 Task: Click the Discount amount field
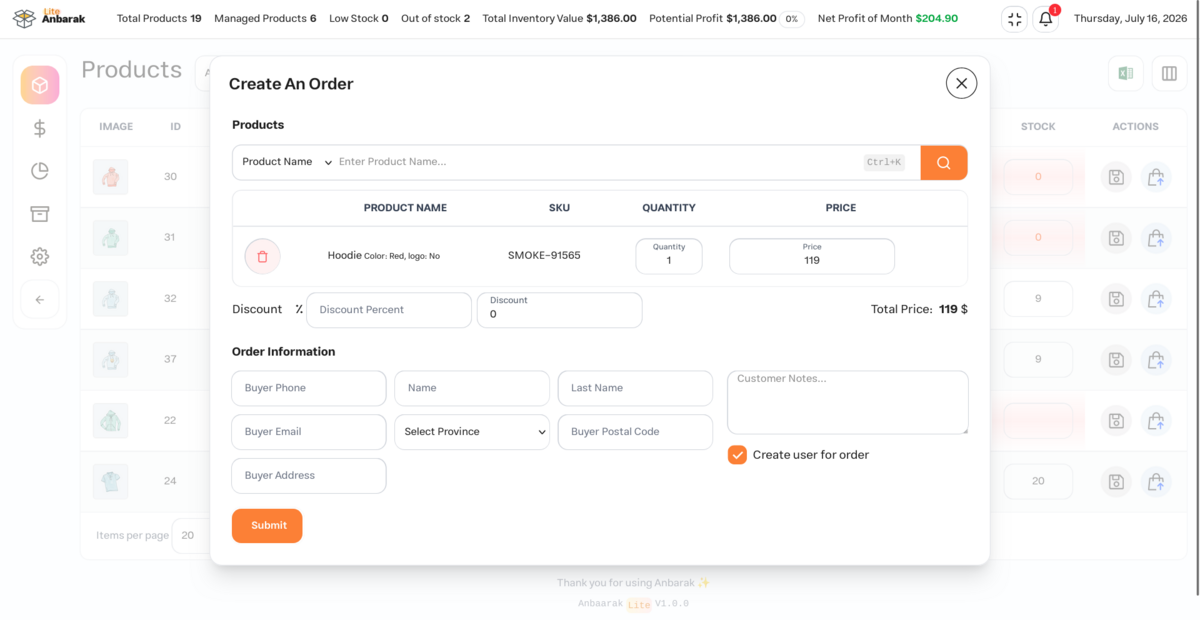click(x=560, y=310)
